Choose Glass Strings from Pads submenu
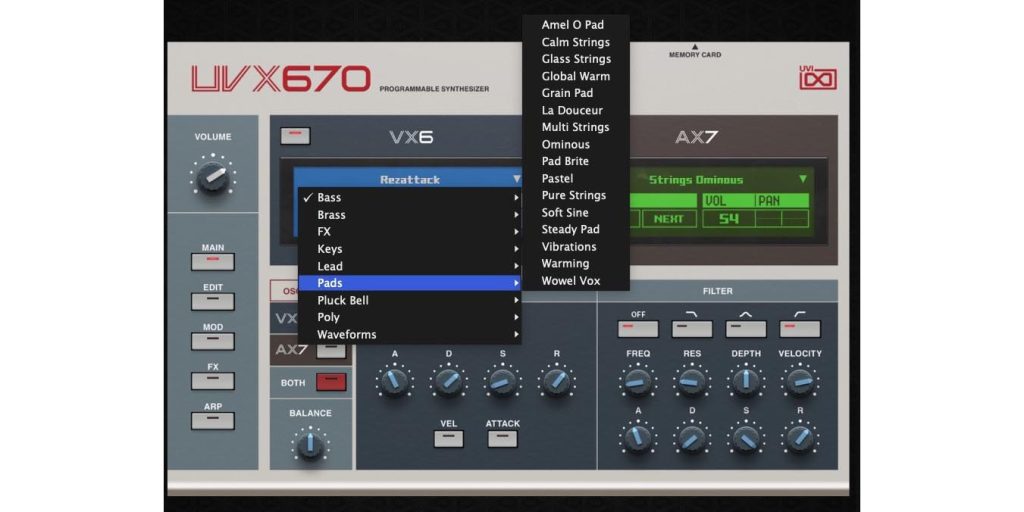The width and height of the screenshot is (1024, 512). pos(576,59)
